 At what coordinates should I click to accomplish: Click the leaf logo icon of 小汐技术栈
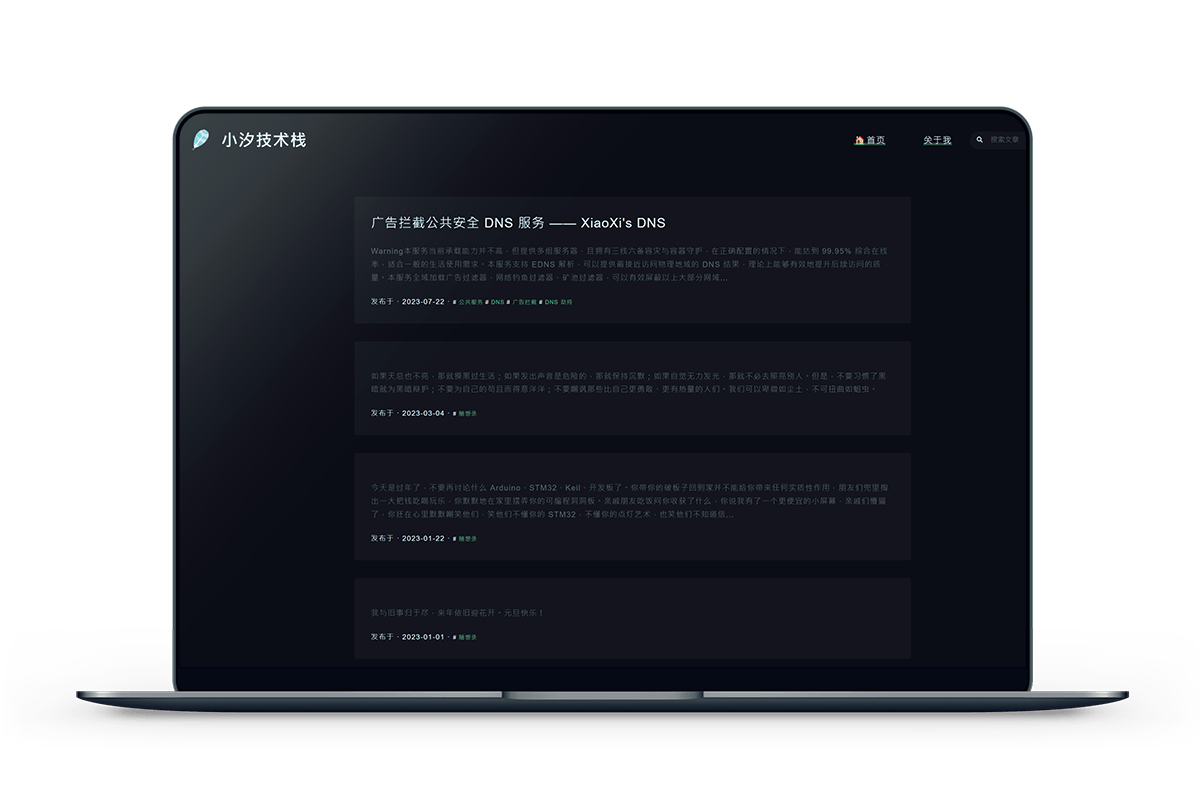(x=201, y=141)
